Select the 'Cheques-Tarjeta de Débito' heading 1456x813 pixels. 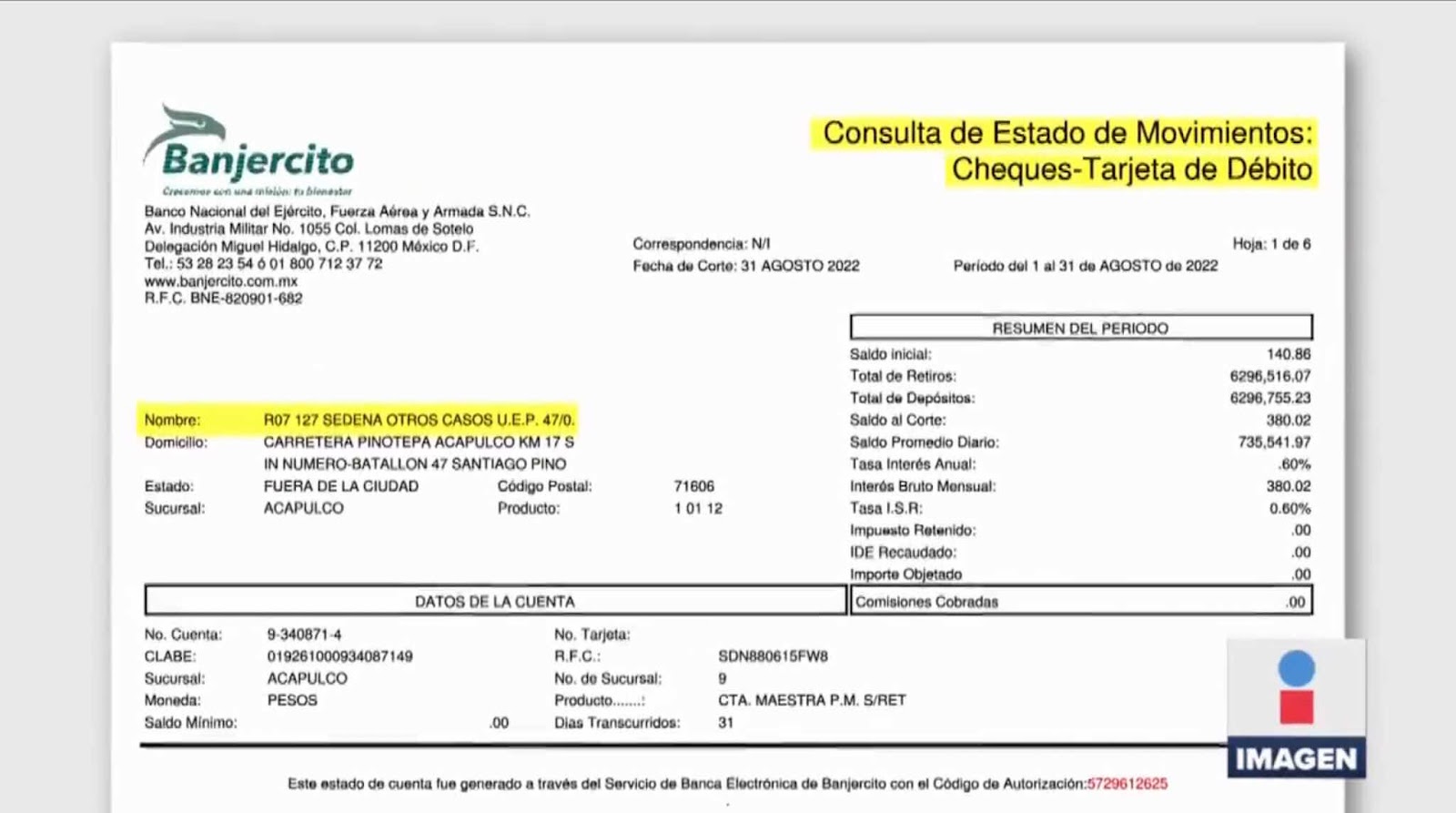tap(1132, 169)
